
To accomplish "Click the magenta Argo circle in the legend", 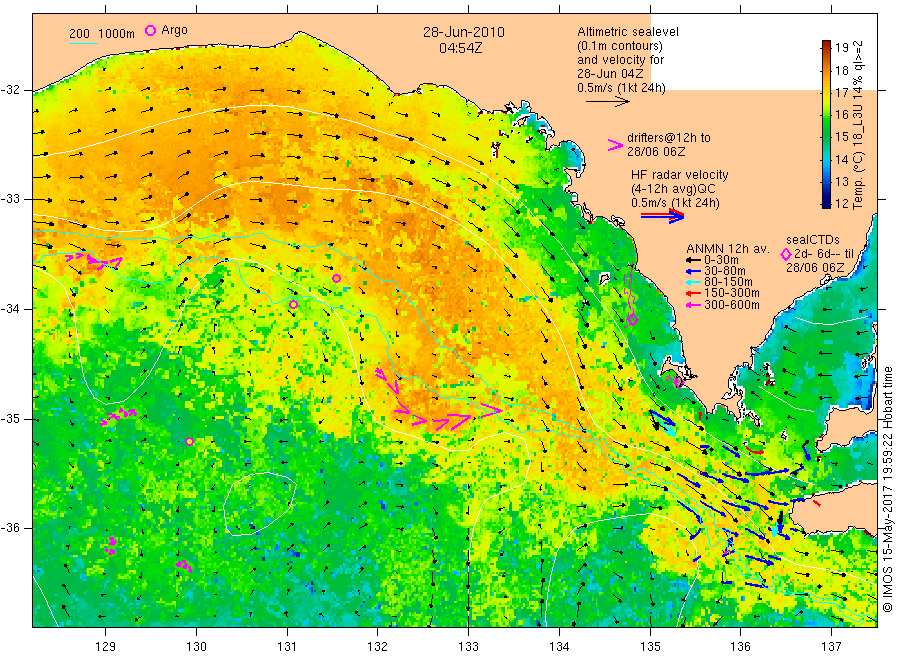I will pyautogui.click(x=150, y=30).
